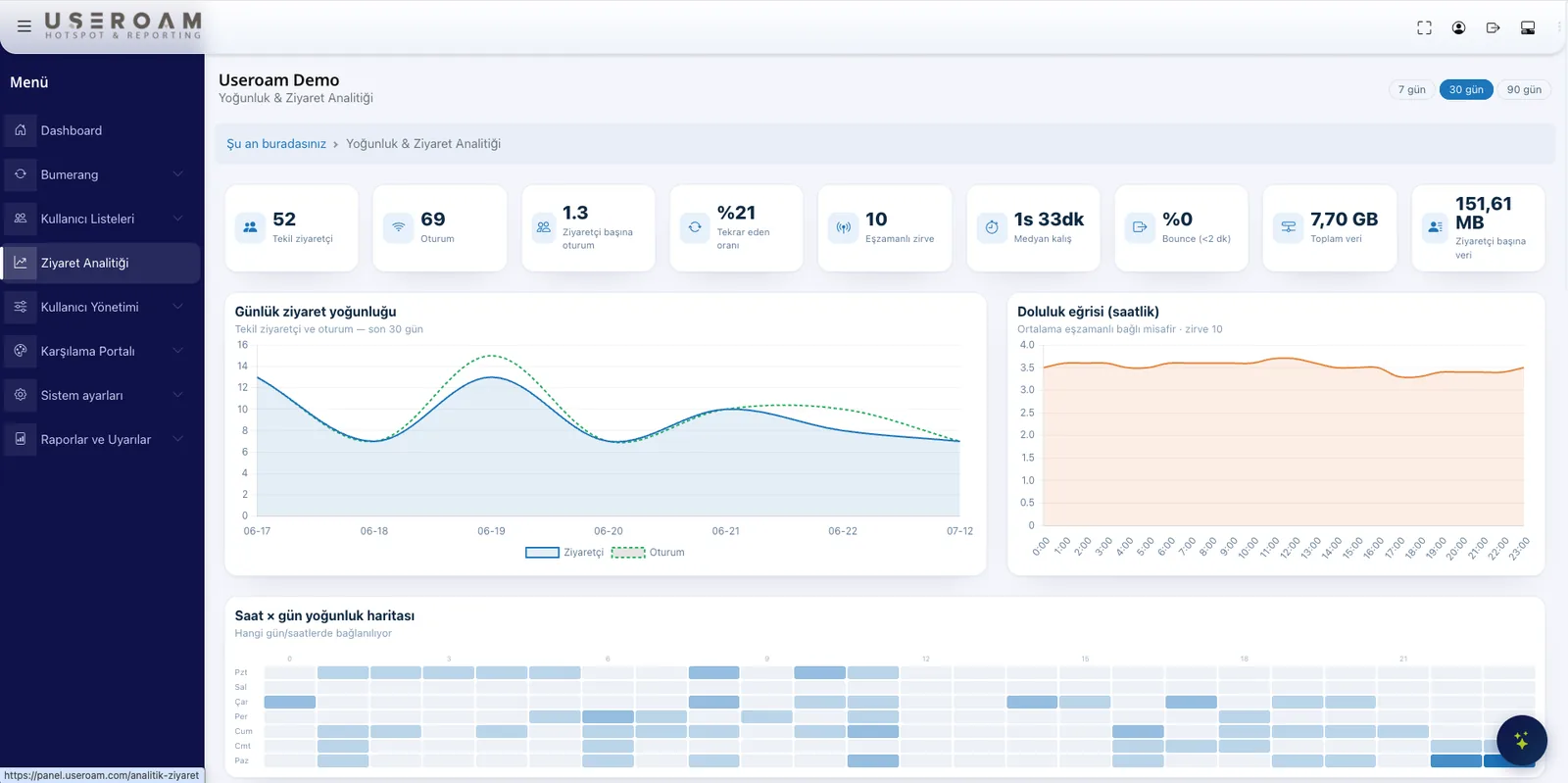
Task: Open the Raporlar ve Uyarılar menu item
Action: click(x=101, y=439)
